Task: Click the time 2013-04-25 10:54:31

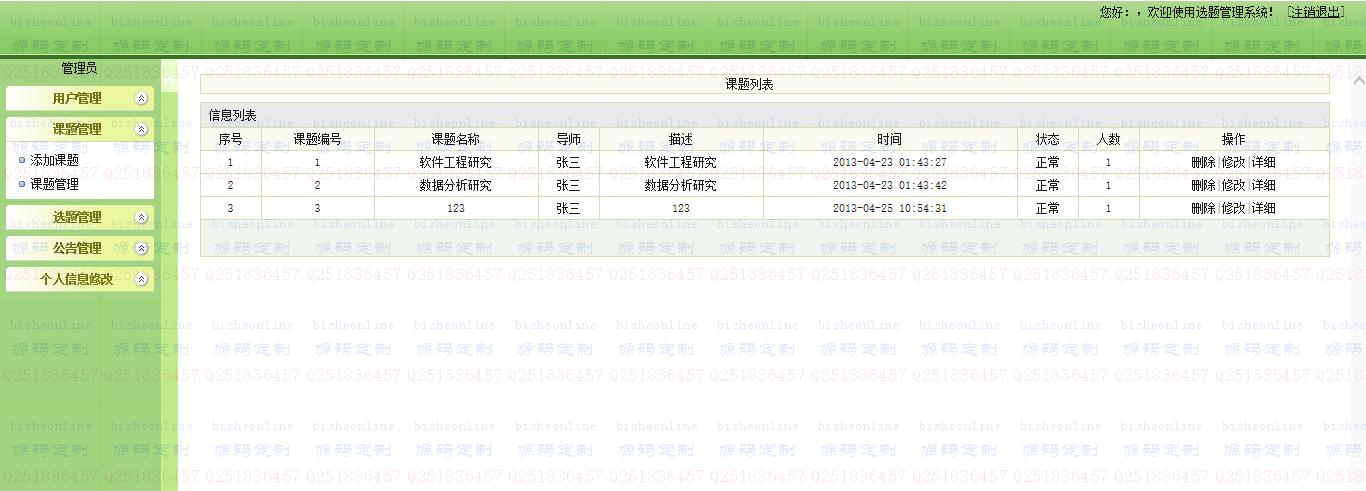Action: [890, 208]
